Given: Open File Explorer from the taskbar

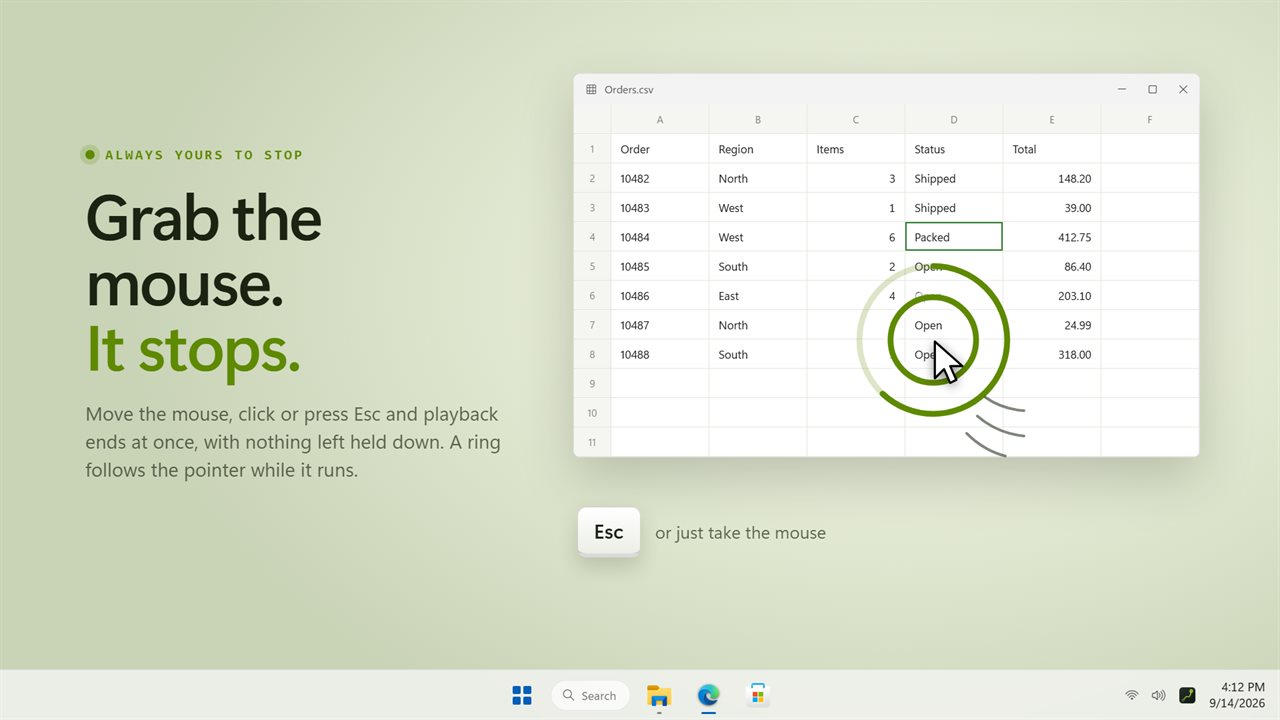Looking at the screenshot, I should coord(659,695).
